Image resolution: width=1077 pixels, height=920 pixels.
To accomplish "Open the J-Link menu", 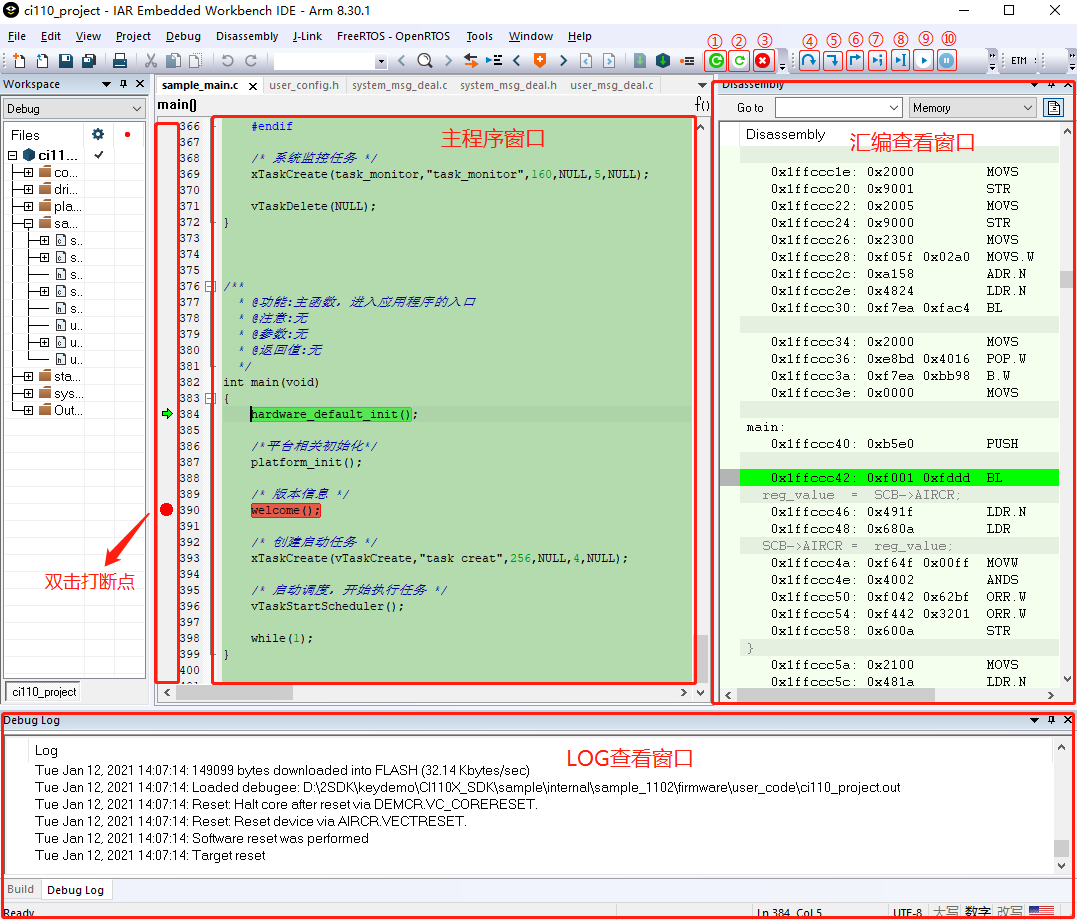I will pyautogui.click(x=307, y=36).
